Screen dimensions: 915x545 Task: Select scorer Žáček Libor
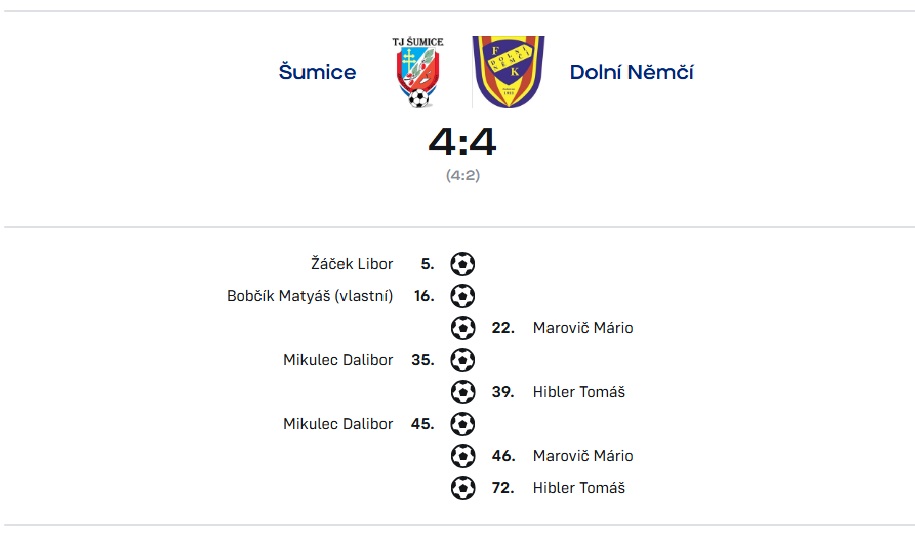352,264
